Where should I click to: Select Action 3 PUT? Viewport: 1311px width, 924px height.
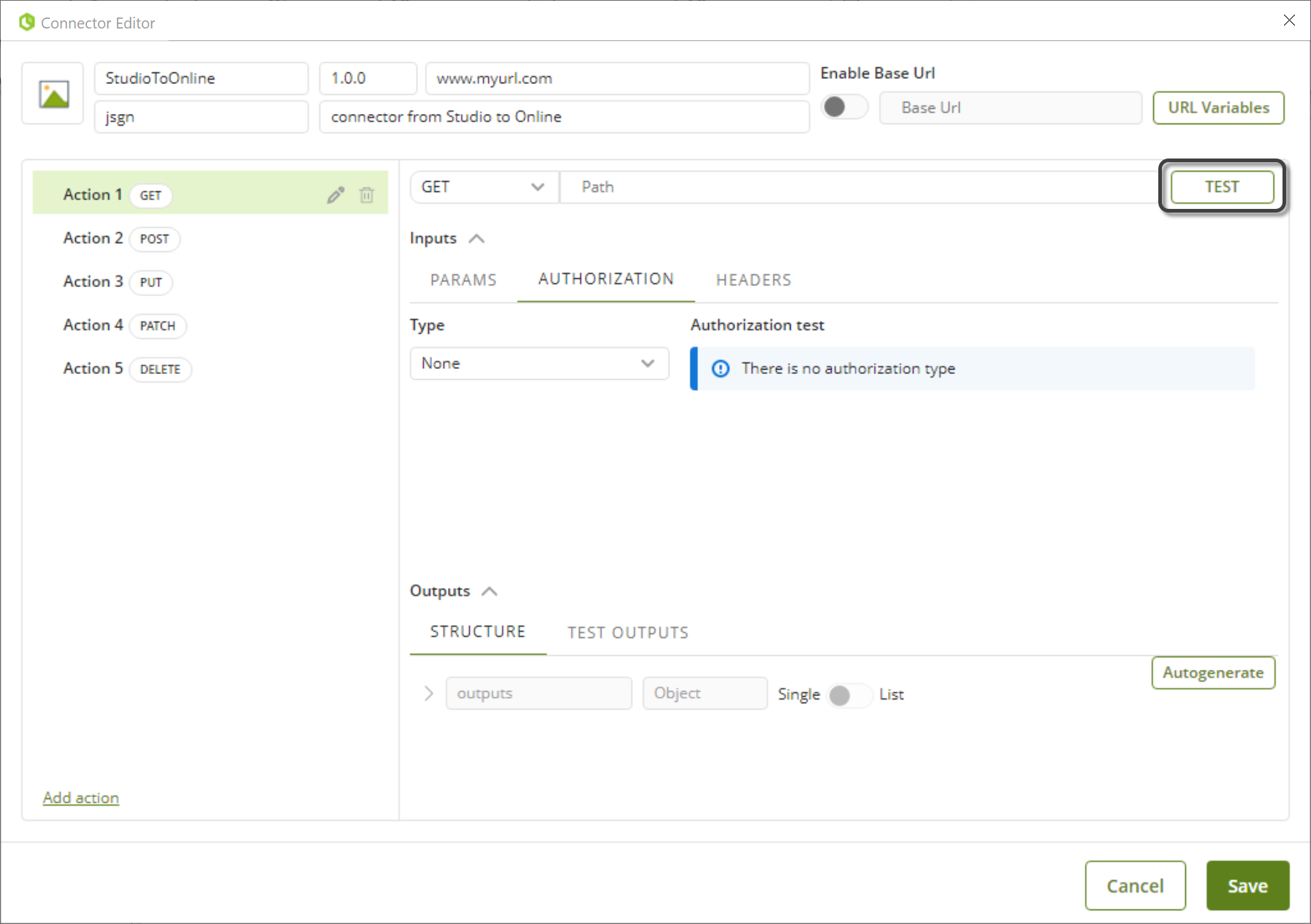coord(210,282)
